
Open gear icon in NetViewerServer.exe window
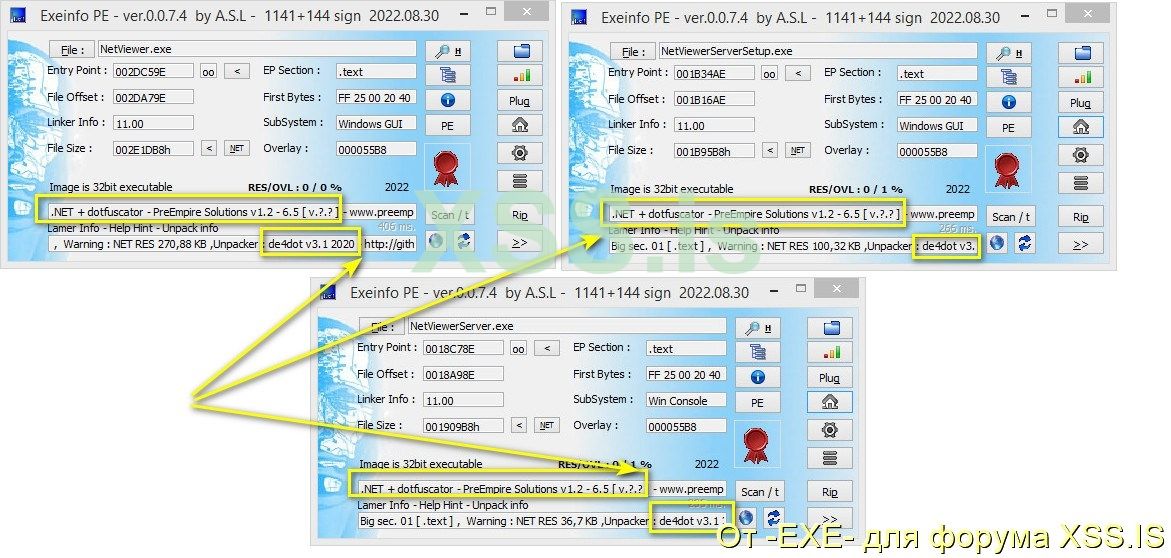tap(830, 430)
